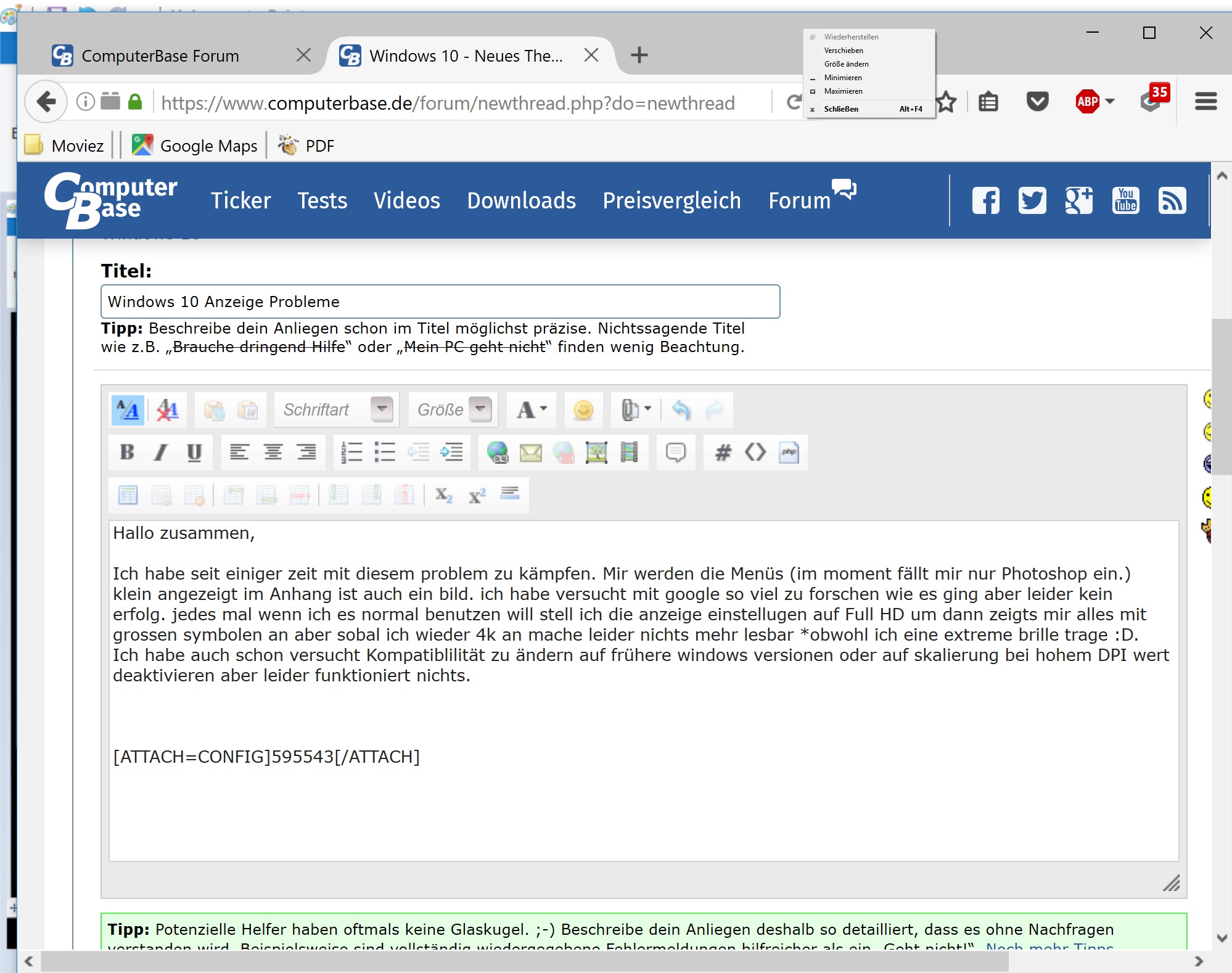The width and height of the screenshot is (1232, 973).
Task: Open the Größe font size dropdown
Action: coord(480,409)
